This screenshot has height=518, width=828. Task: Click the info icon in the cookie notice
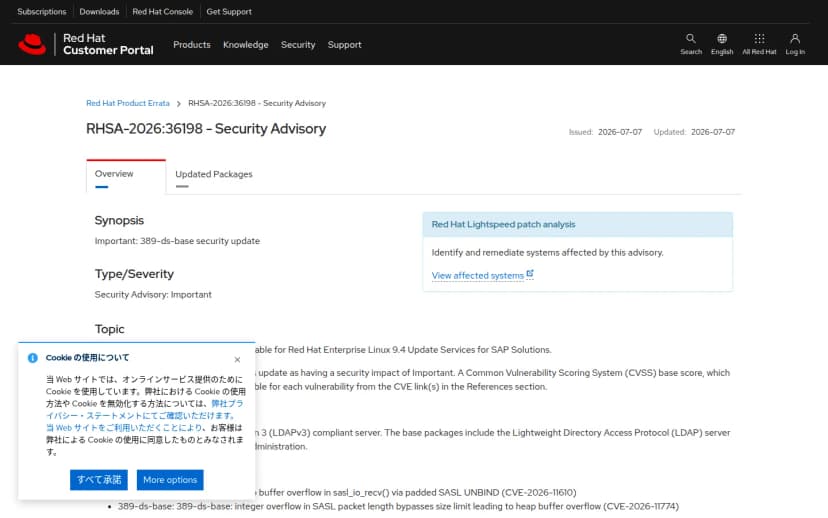32,358
